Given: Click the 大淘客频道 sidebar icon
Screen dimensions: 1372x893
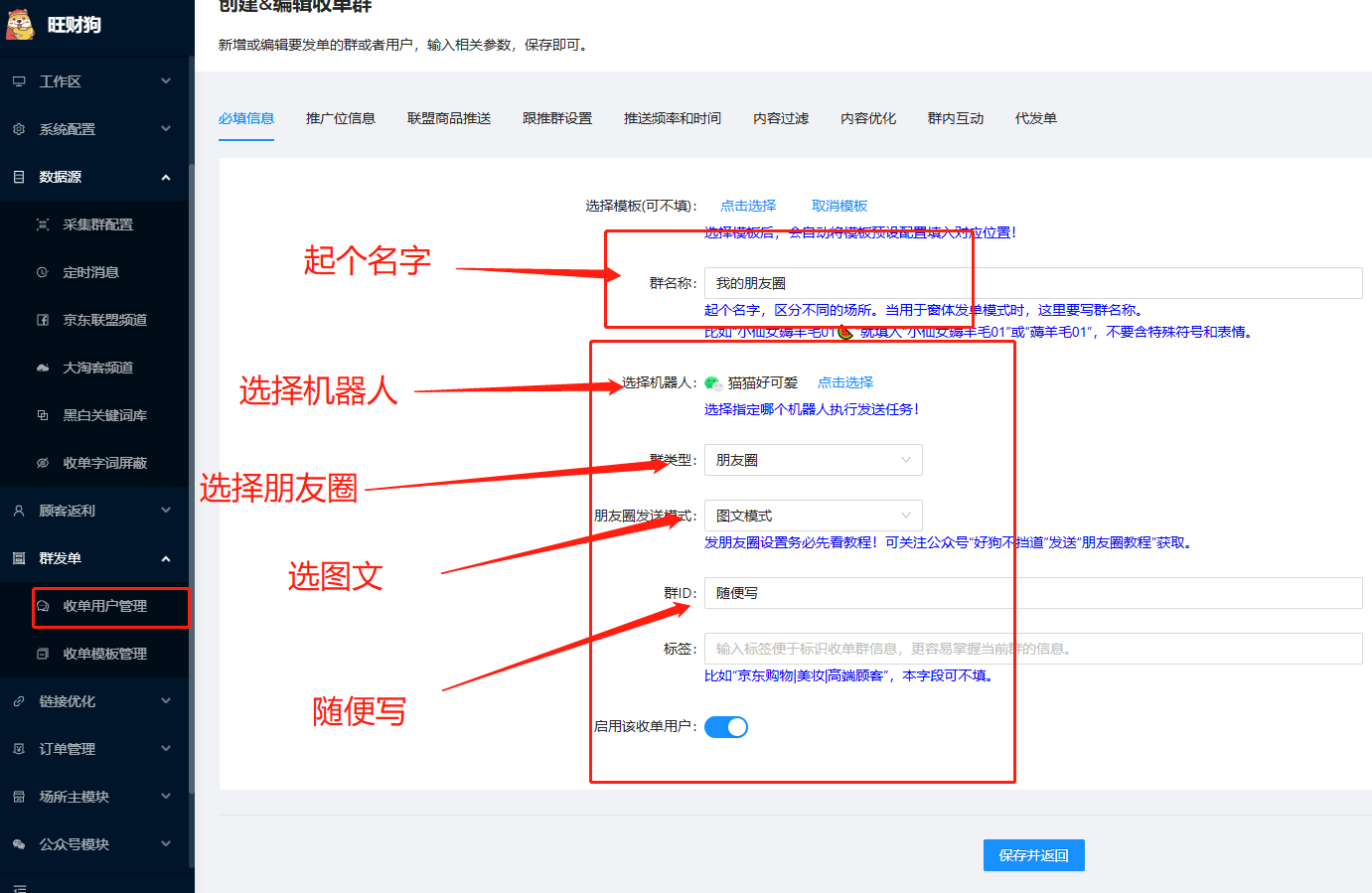Looking at the screenshot, I should tap(43, 368).
